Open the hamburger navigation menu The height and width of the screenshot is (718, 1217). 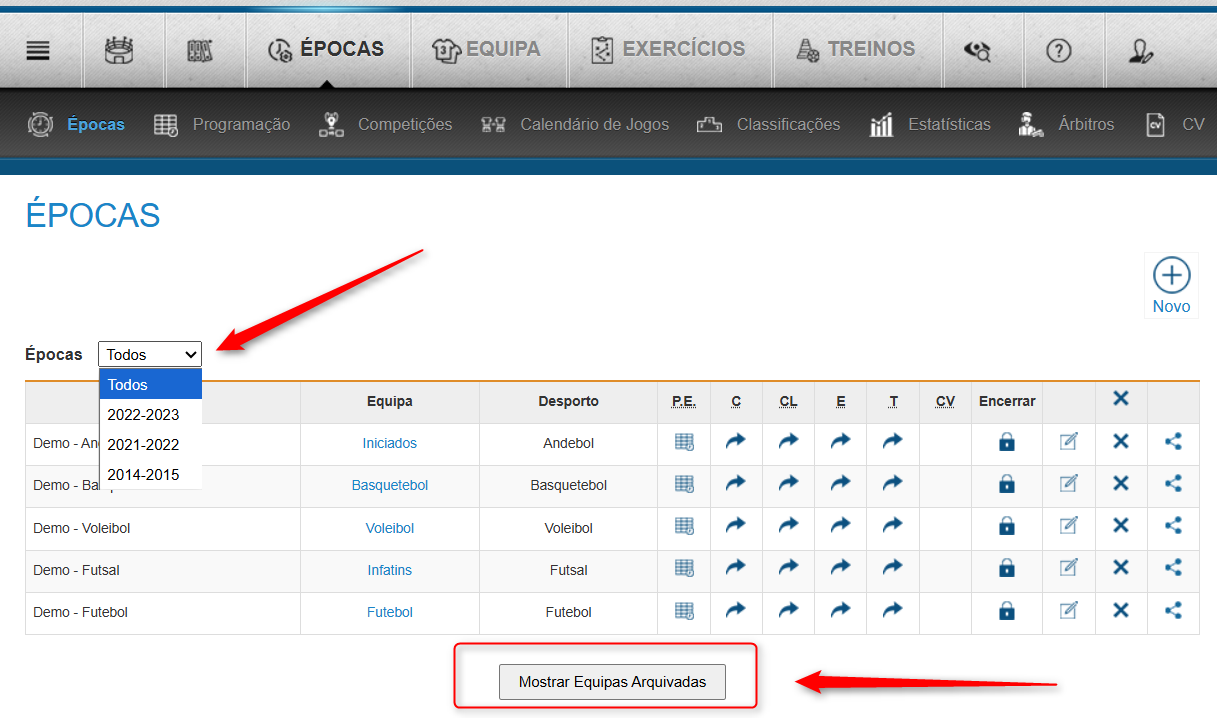point(40,49)
